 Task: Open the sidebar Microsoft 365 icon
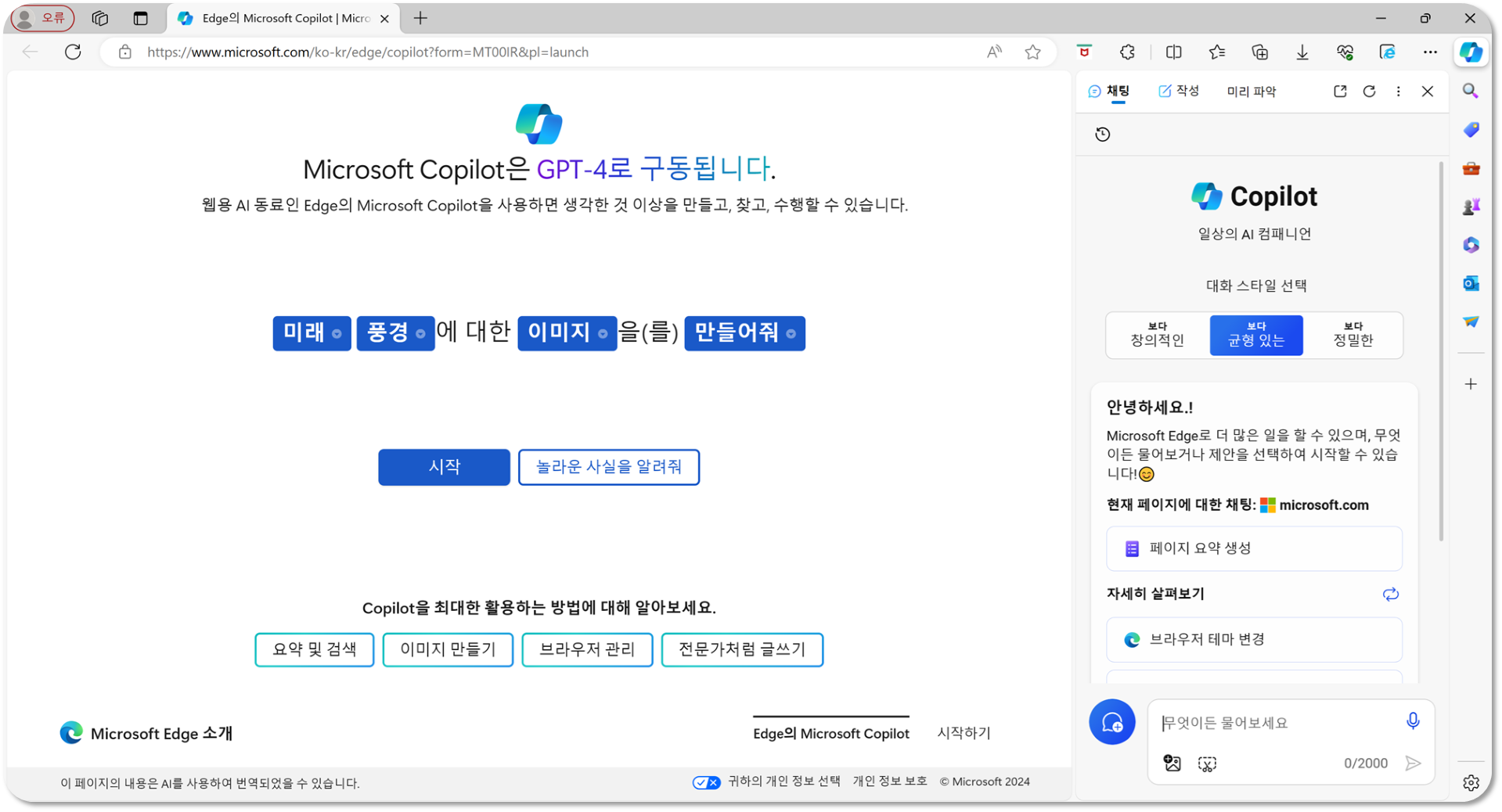pyautogui.click(x=1471, y=245)
